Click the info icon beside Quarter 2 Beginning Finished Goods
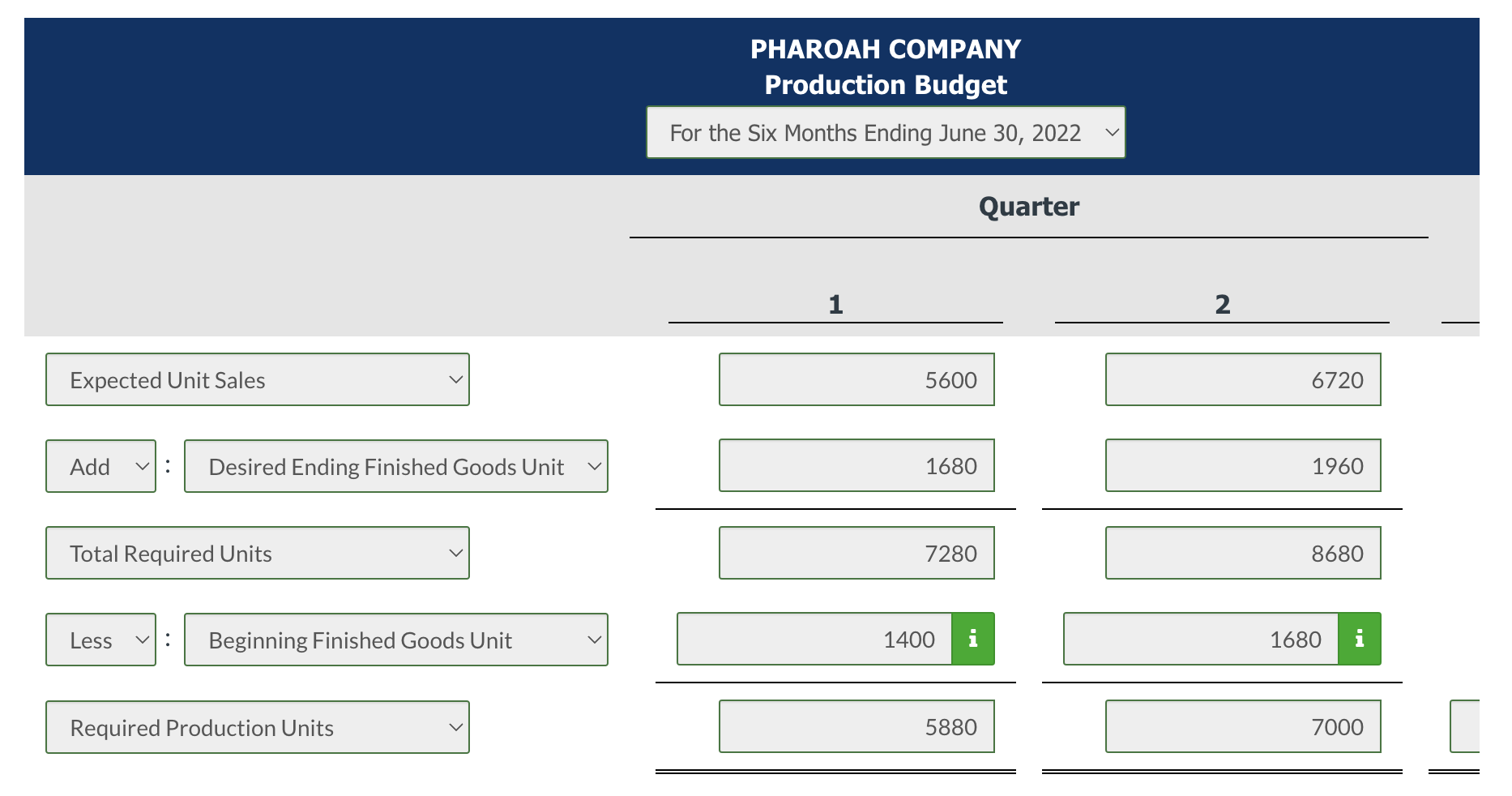 point(1358,639)
